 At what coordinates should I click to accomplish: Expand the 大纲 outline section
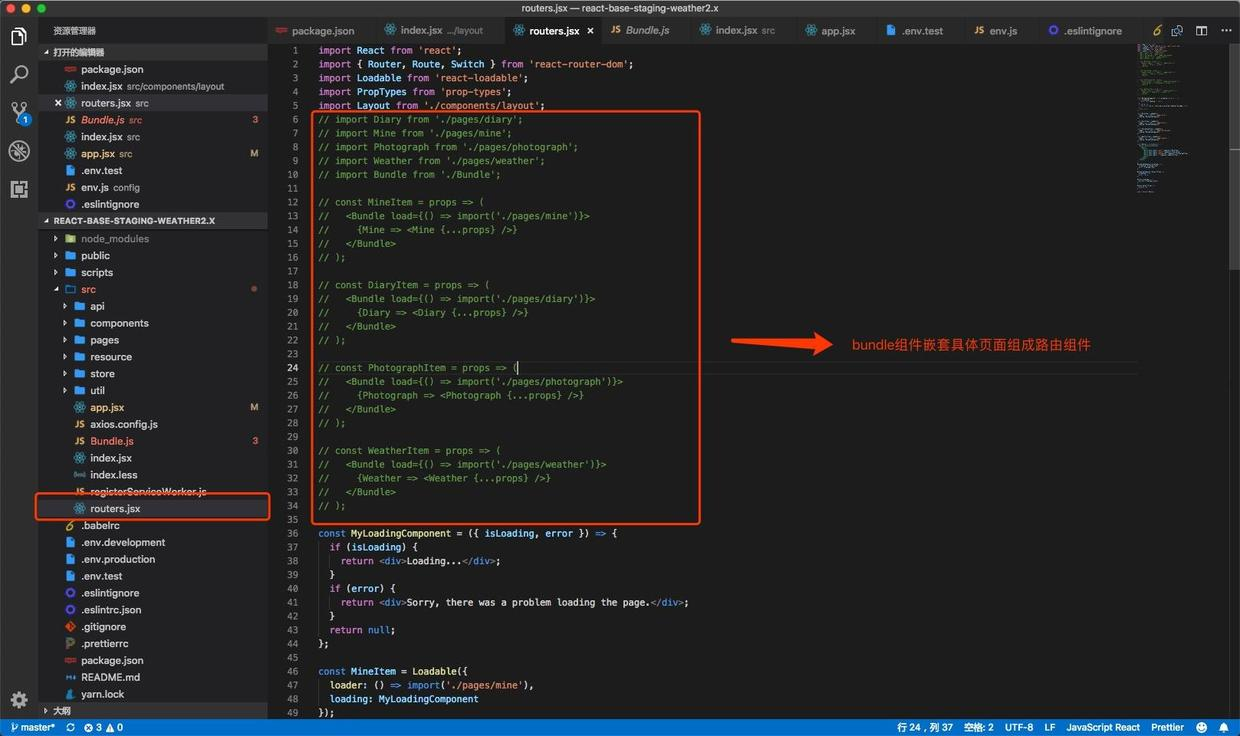pos(153,711)
